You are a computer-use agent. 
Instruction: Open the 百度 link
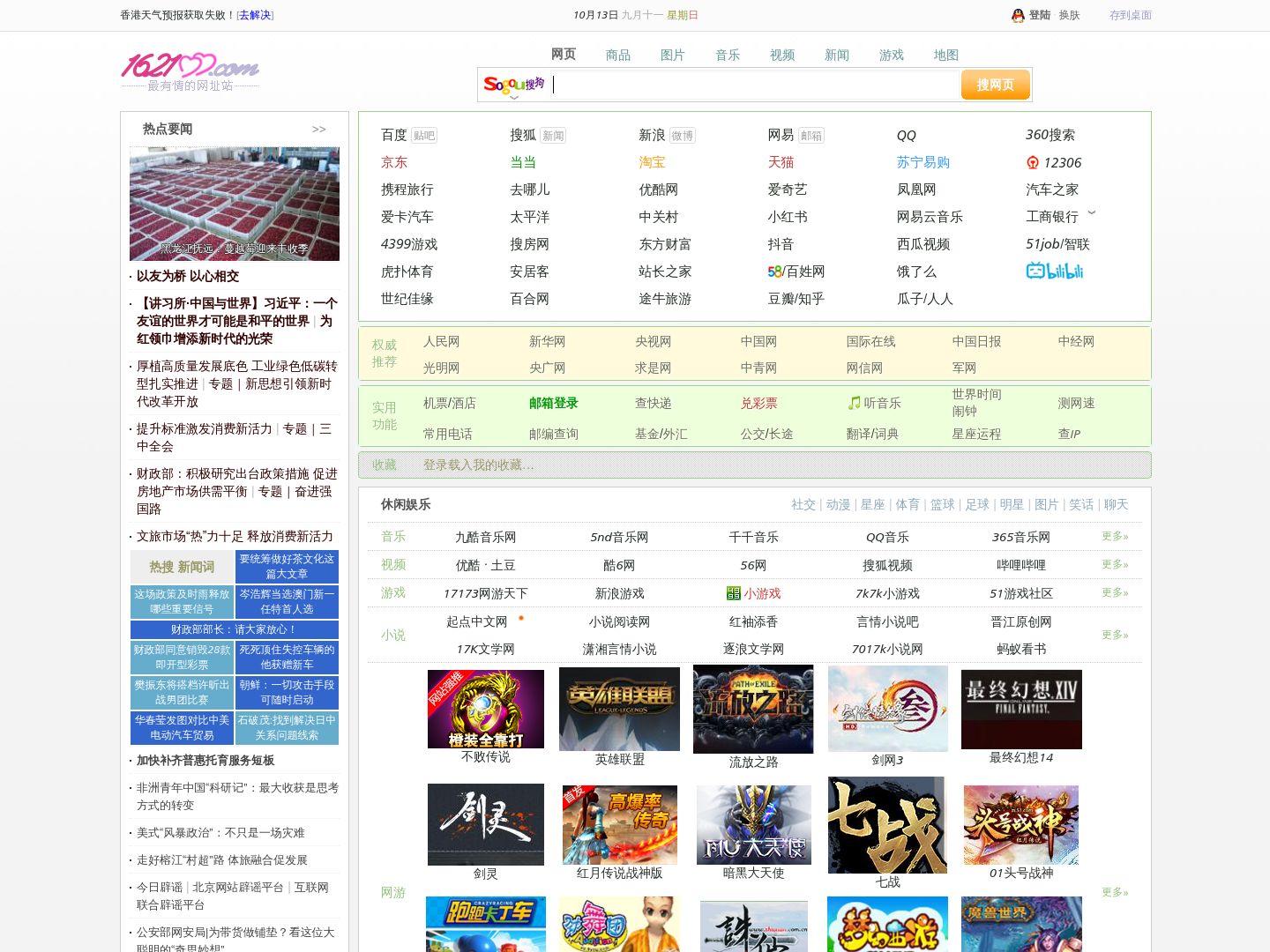[394, 135]
